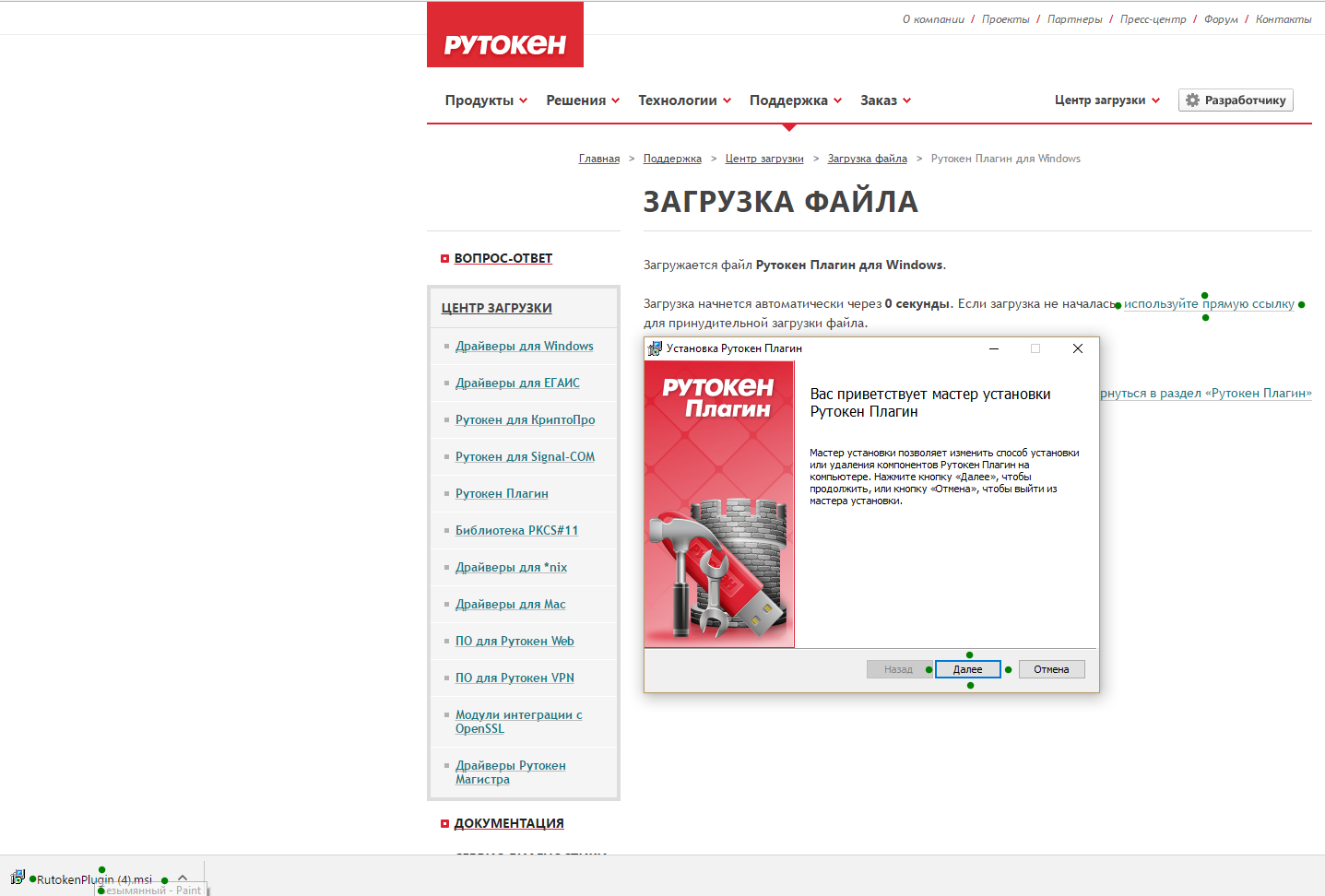Open the ДОКУМЕНТАЦИЯ sidebar section

coord(509,823)
